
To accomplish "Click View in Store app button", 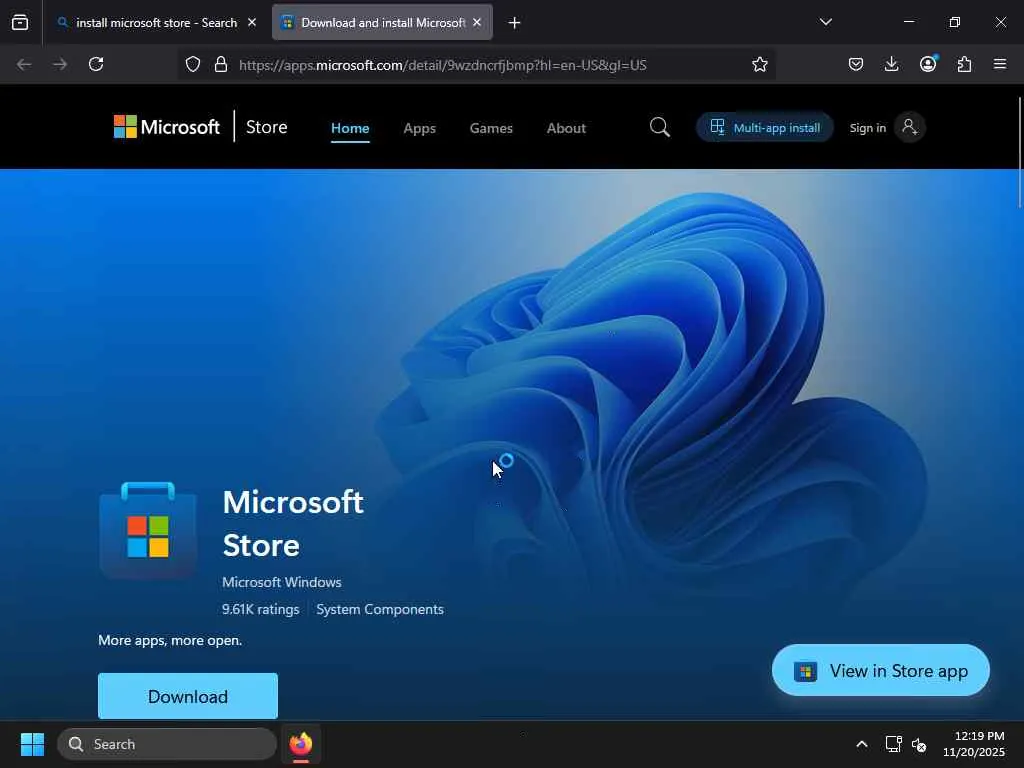I will pyautogui.click(x=880, y=671).
